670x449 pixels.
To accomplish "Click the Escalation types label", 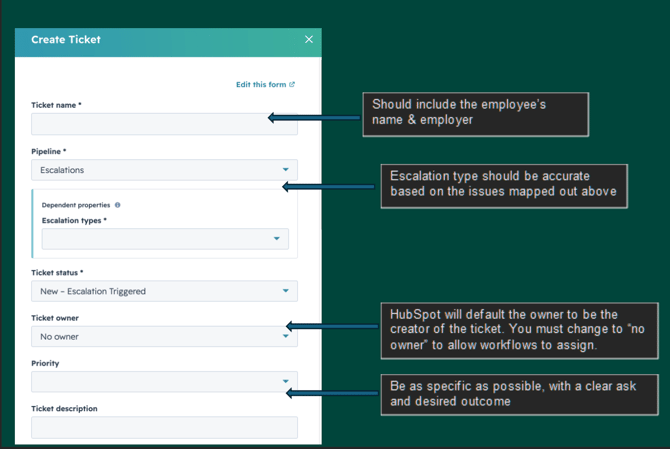I will point(74,220).
